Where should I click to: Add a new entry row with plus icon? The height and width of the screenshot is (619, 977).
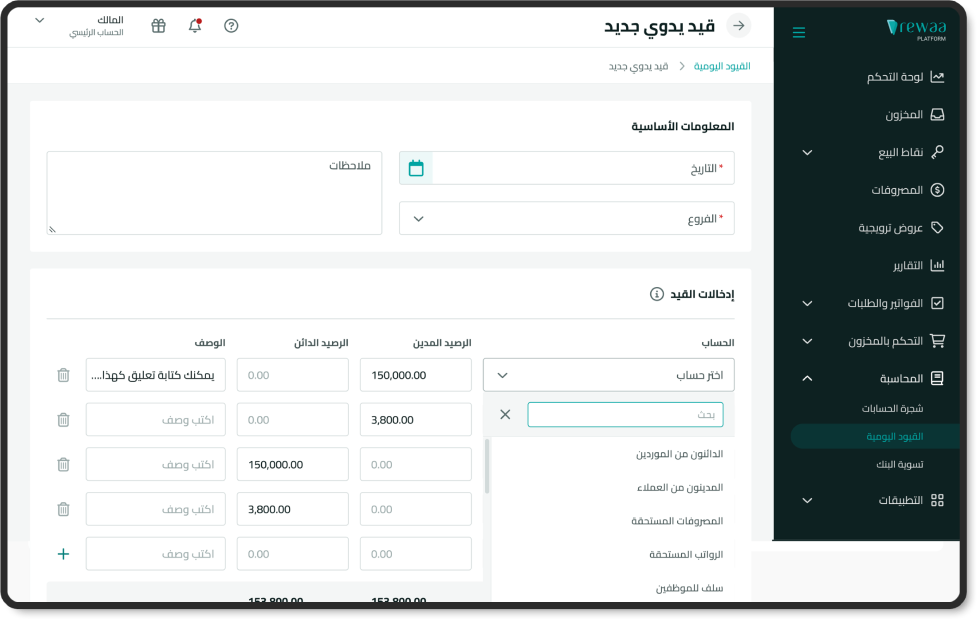(64, 554)
